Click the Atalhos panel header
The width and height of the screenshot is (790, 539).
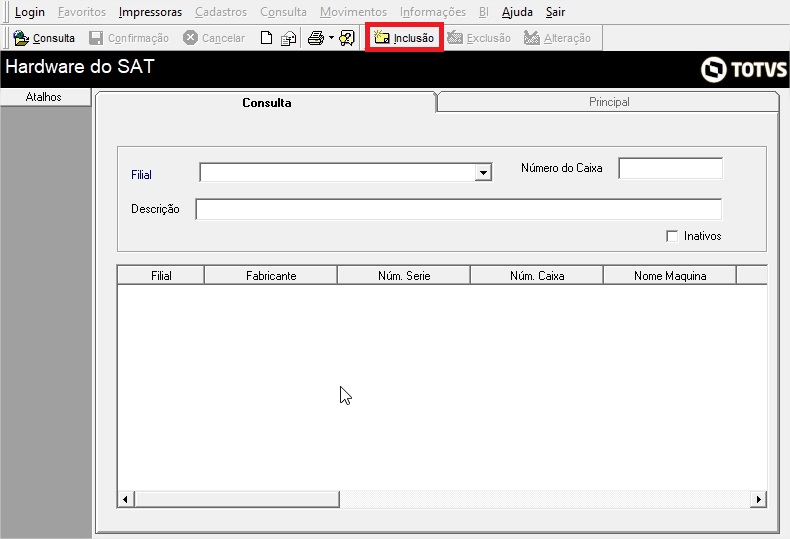tap(44, 97)
